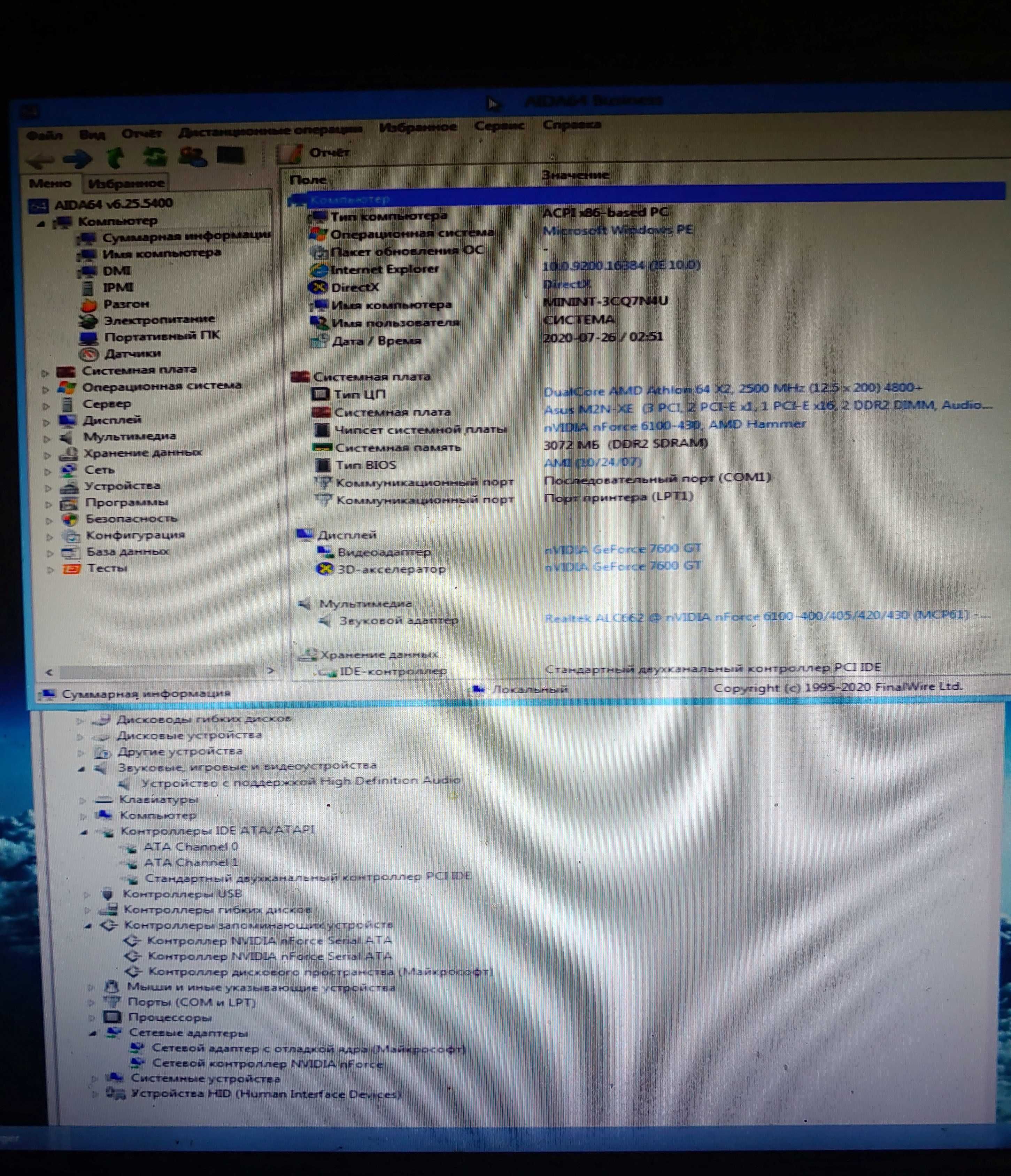The width and height of the screenshot is (1011, 1176).
Task: Select Имя компьютера in the left tree
Action: coord(161,253)
